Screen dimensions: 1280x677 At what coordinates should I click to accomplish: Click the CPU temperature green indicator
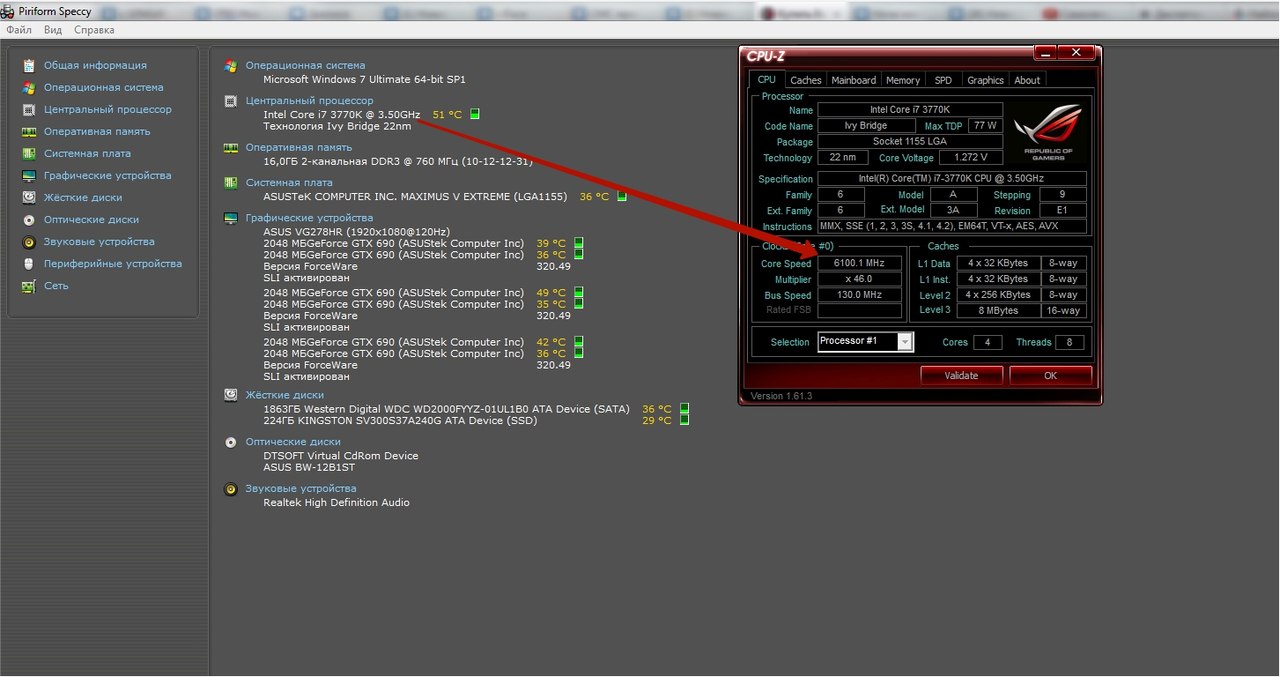[475, 114]
